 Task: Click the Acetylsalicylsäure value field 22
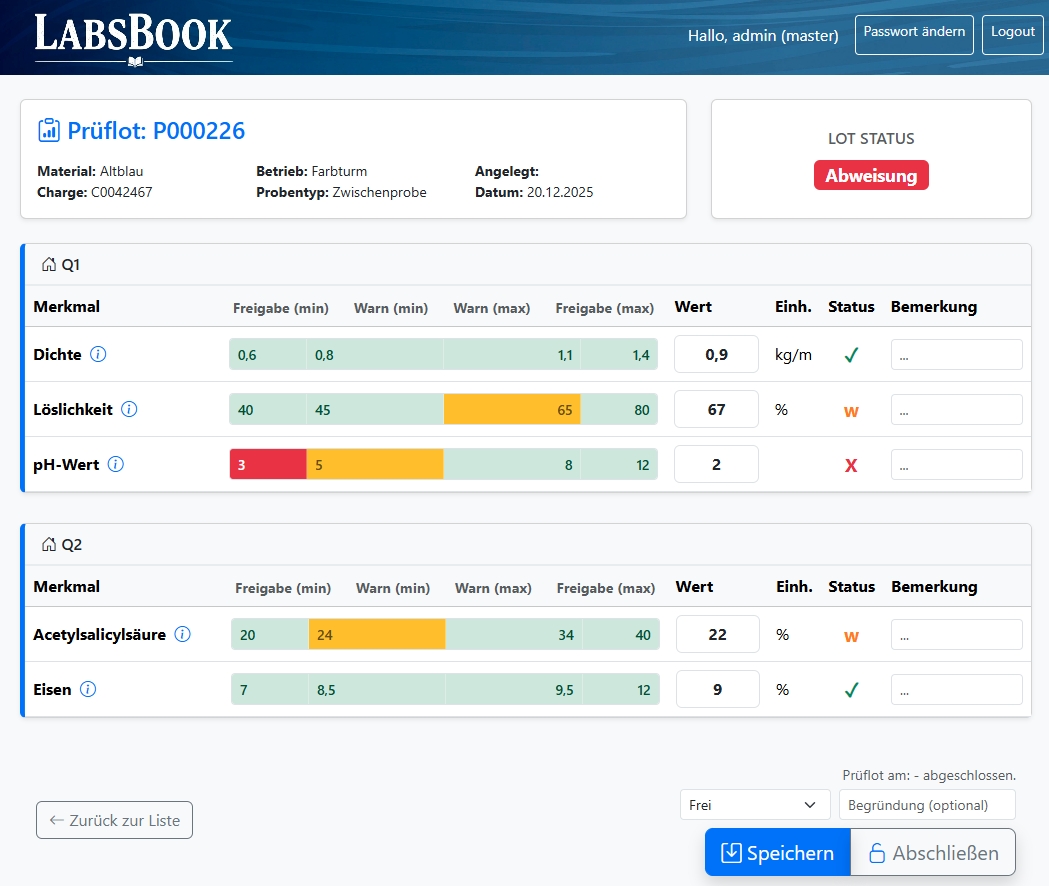tap(718, 634)
